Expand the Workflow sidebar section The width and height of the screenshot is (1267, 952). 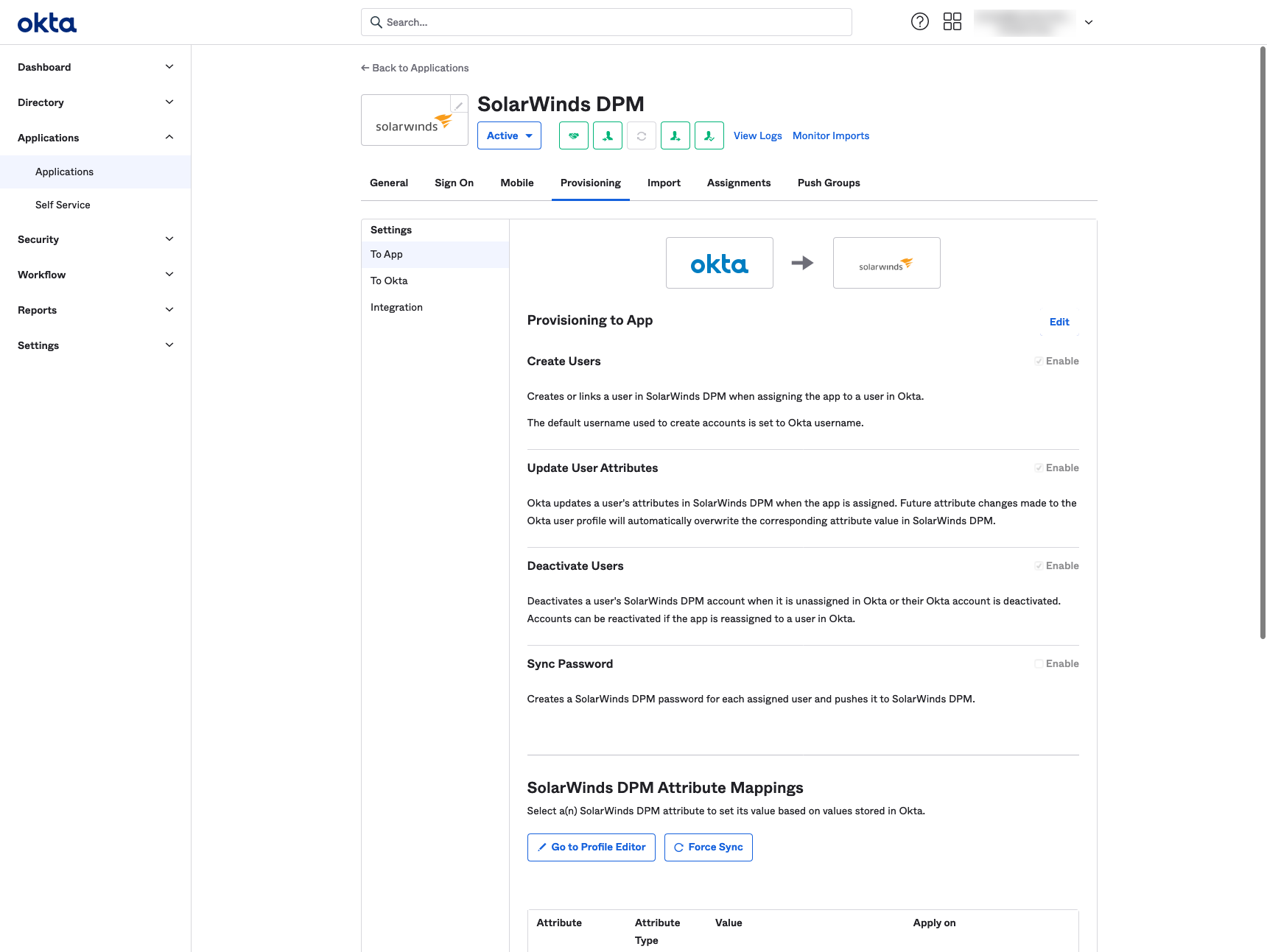[x=96, y=275]
